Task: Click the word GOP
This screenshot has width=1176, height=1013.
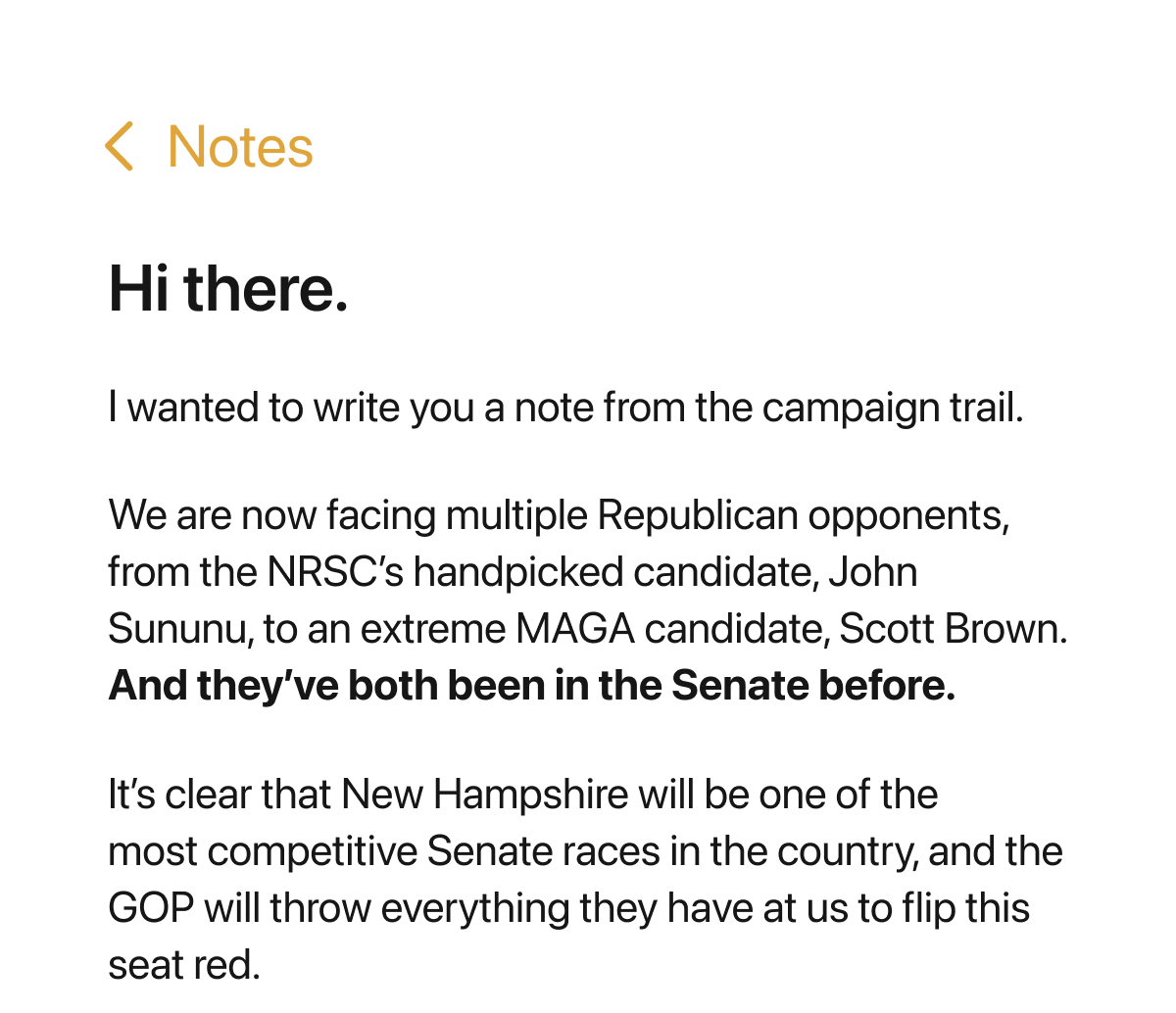Action: point(150,907)
